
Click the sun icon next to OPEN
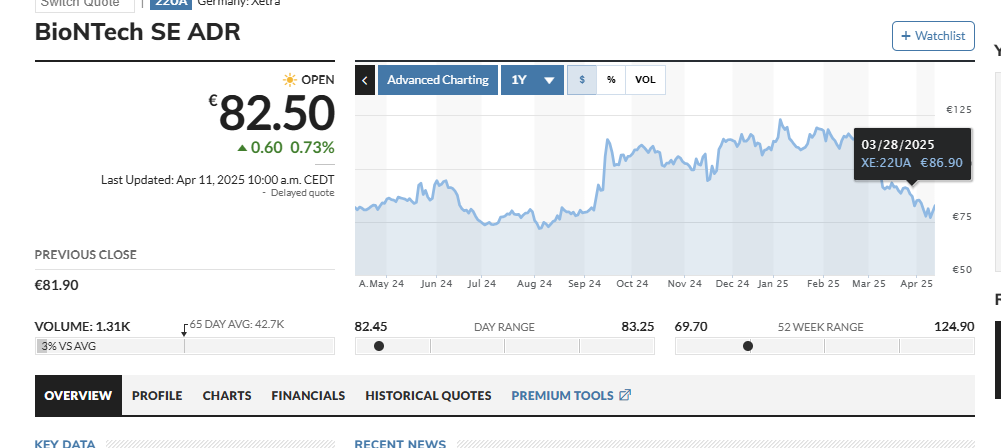click(290, 80)
